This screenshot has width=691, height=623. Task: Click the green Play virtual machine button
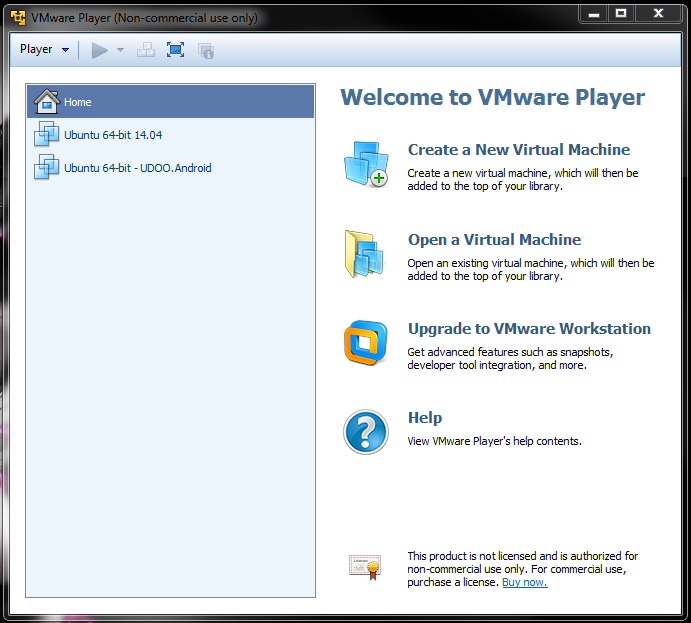tap(100, 50)
